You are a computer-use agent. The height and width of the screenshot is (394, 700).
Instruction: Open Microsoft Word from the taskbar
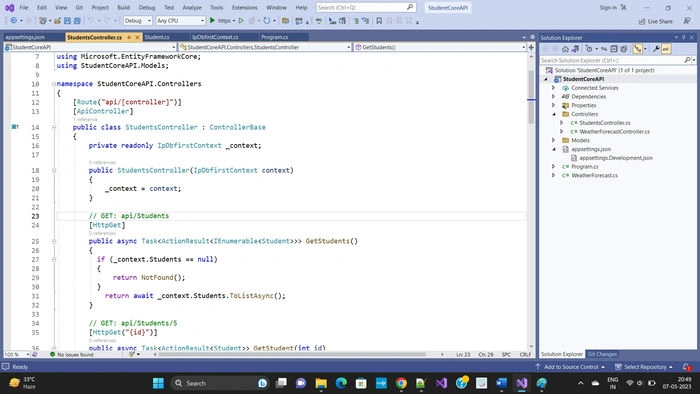click(x=501, y=383)
